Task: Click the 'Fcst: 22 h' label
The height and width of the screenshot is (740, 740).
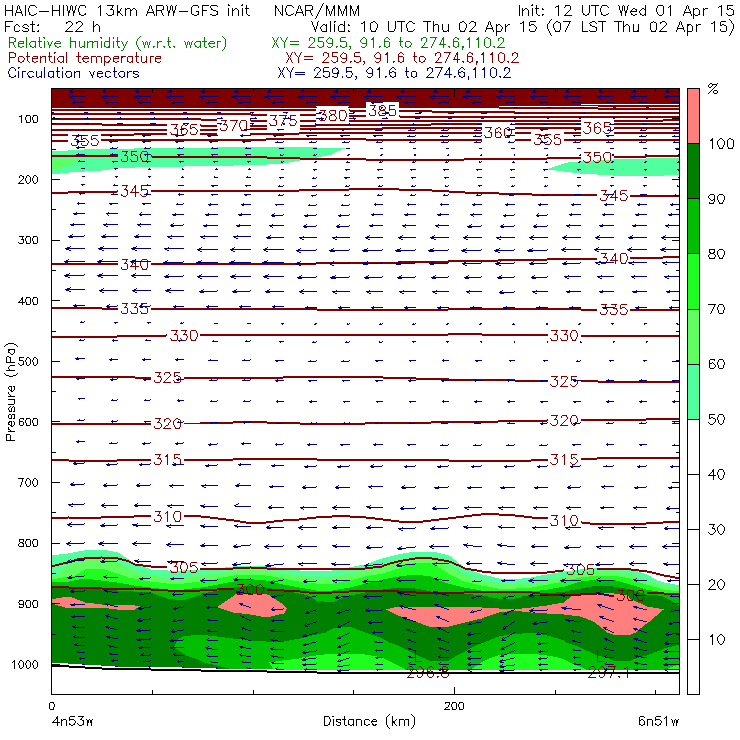Action: 52,27
